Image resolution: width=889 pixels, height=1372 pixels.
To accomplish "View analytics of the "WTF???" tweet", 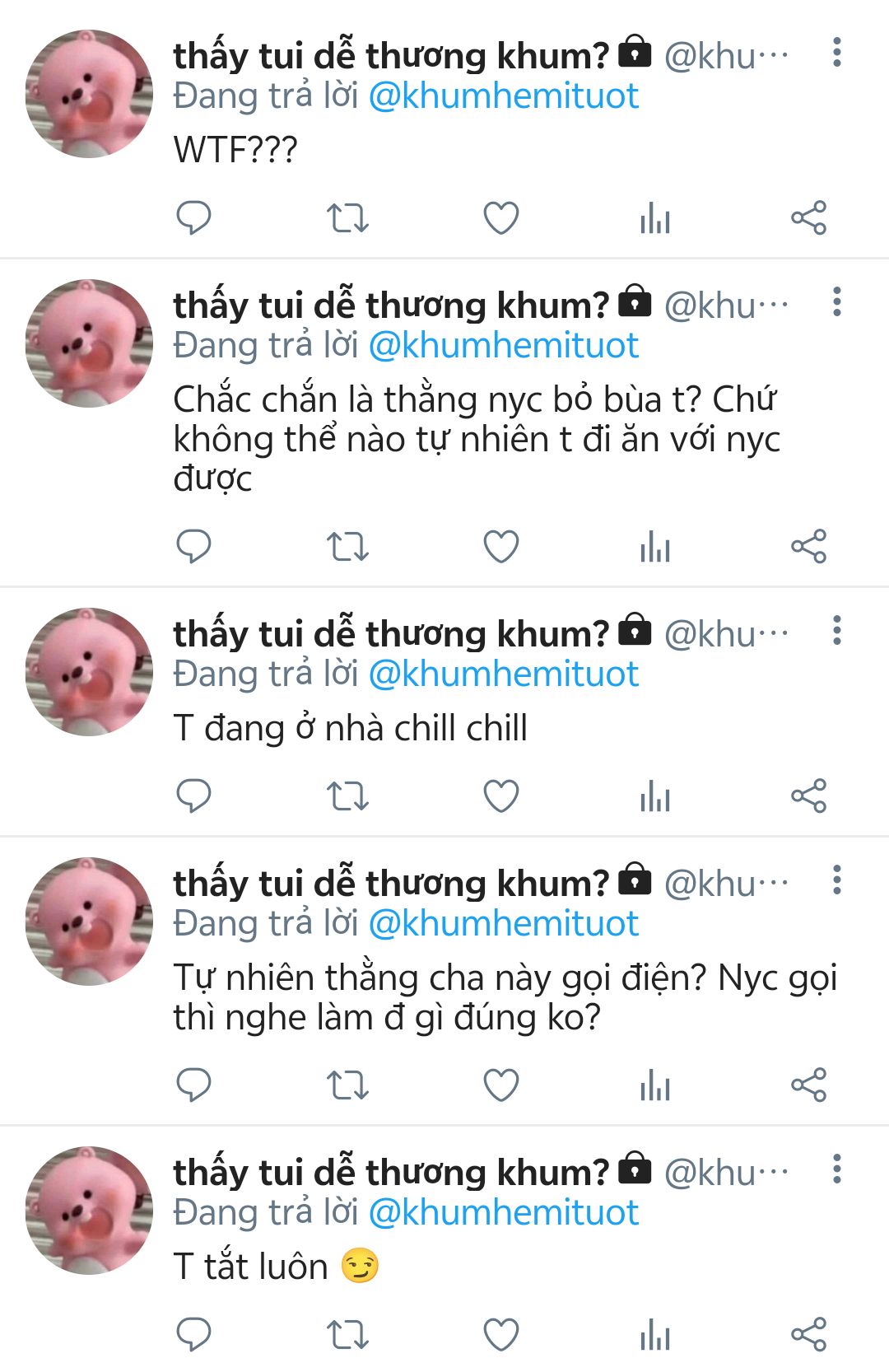I will (x=655, y=218).
